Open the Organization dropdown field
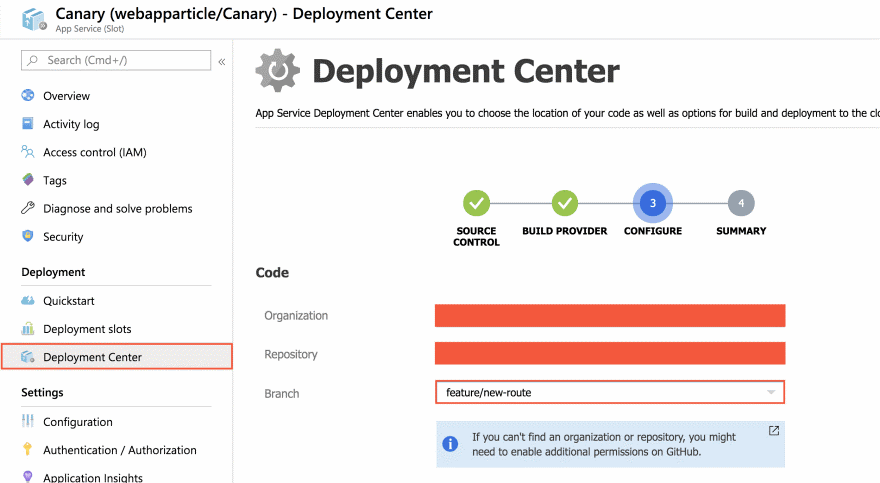This screenshot has height=483, width=880. [x=609, y=316]
